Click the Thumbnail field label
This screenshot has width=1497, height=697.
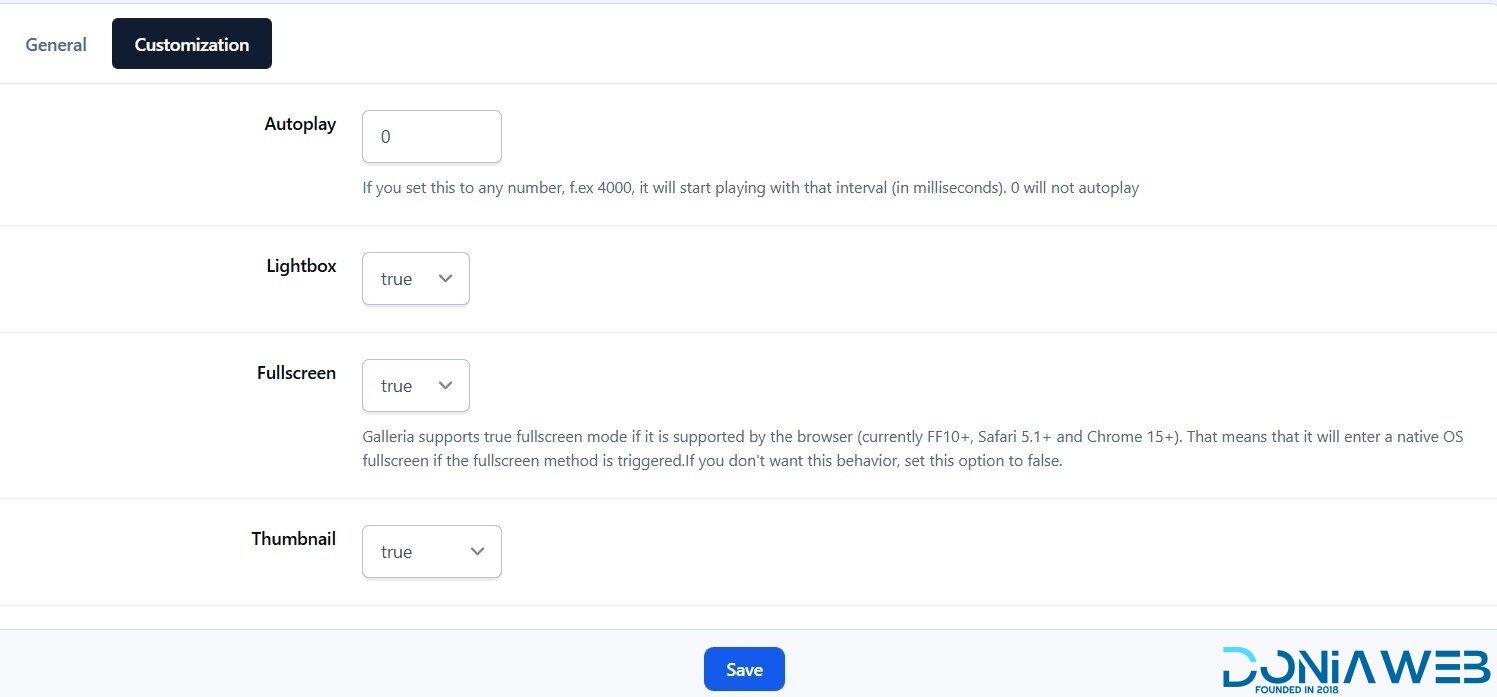click(293, 539)
